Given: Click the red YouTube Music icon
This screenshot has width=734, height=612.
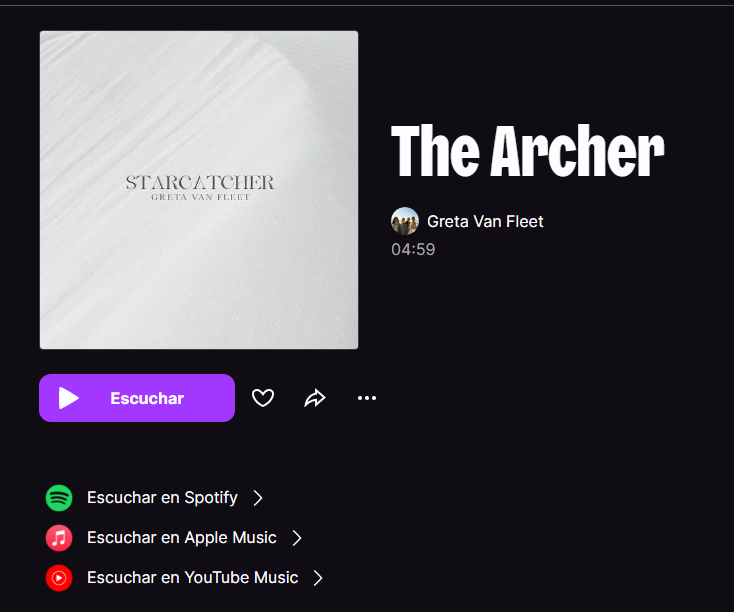Looking at the screenshot, I should [x=59, y=578].
